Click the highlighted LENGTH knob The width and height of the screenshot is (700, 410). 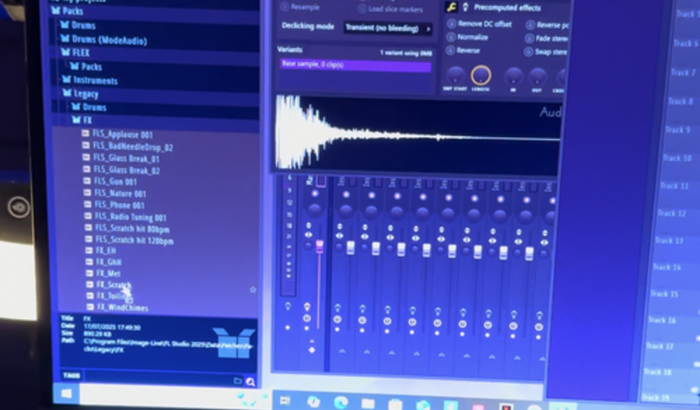click(x=480, y=76)
